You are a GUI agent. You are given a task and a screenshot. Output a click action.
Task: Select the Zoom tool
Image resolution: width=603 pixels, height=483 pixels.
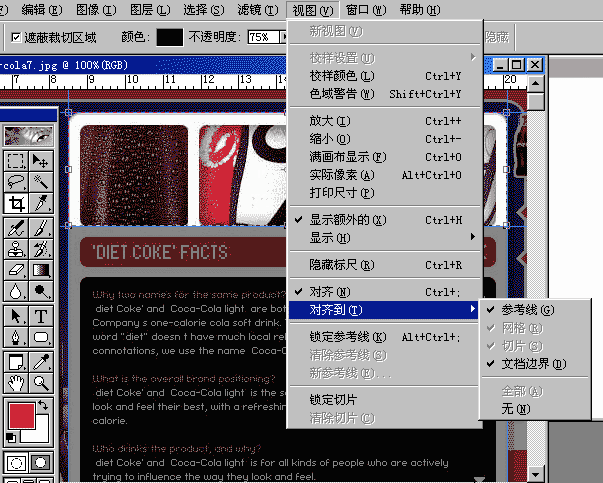click(41, 383)
